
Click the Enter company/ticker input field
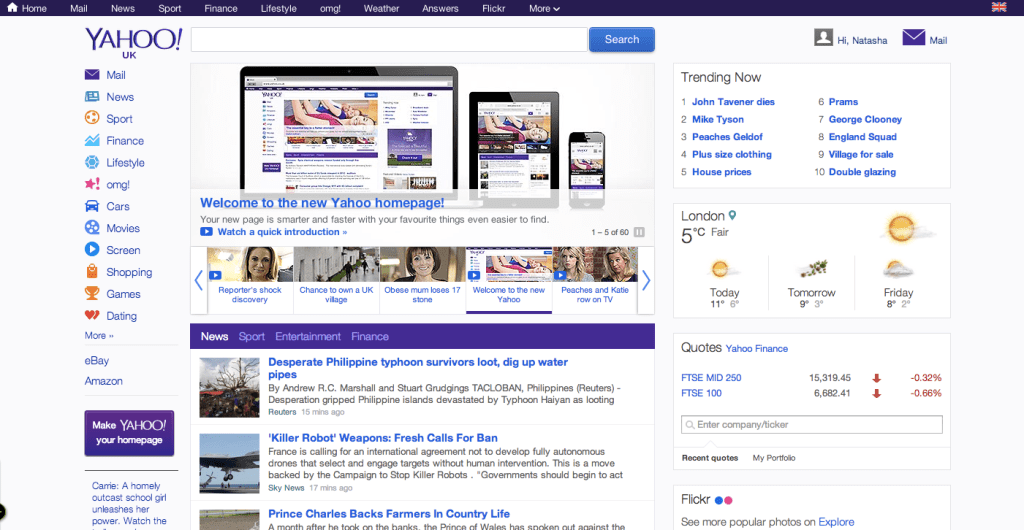pos(812,425)
